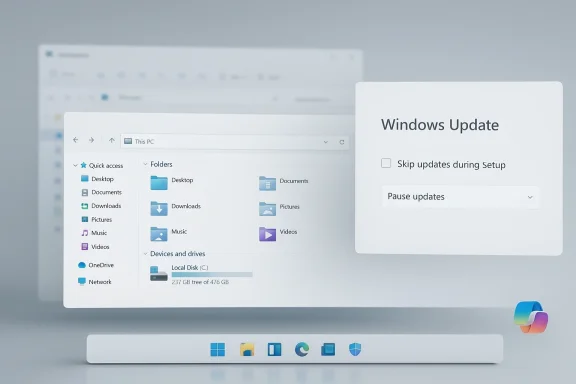Open the blue window app taskbar icon

328,349
